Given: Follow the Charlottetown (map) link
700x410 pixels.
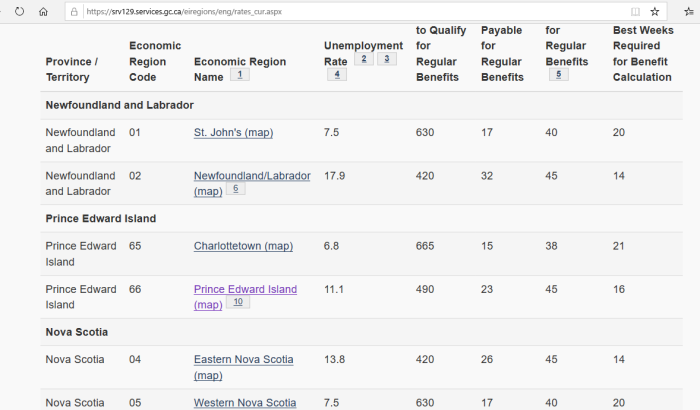Looking at the screenshot, I should click(243, 246).
